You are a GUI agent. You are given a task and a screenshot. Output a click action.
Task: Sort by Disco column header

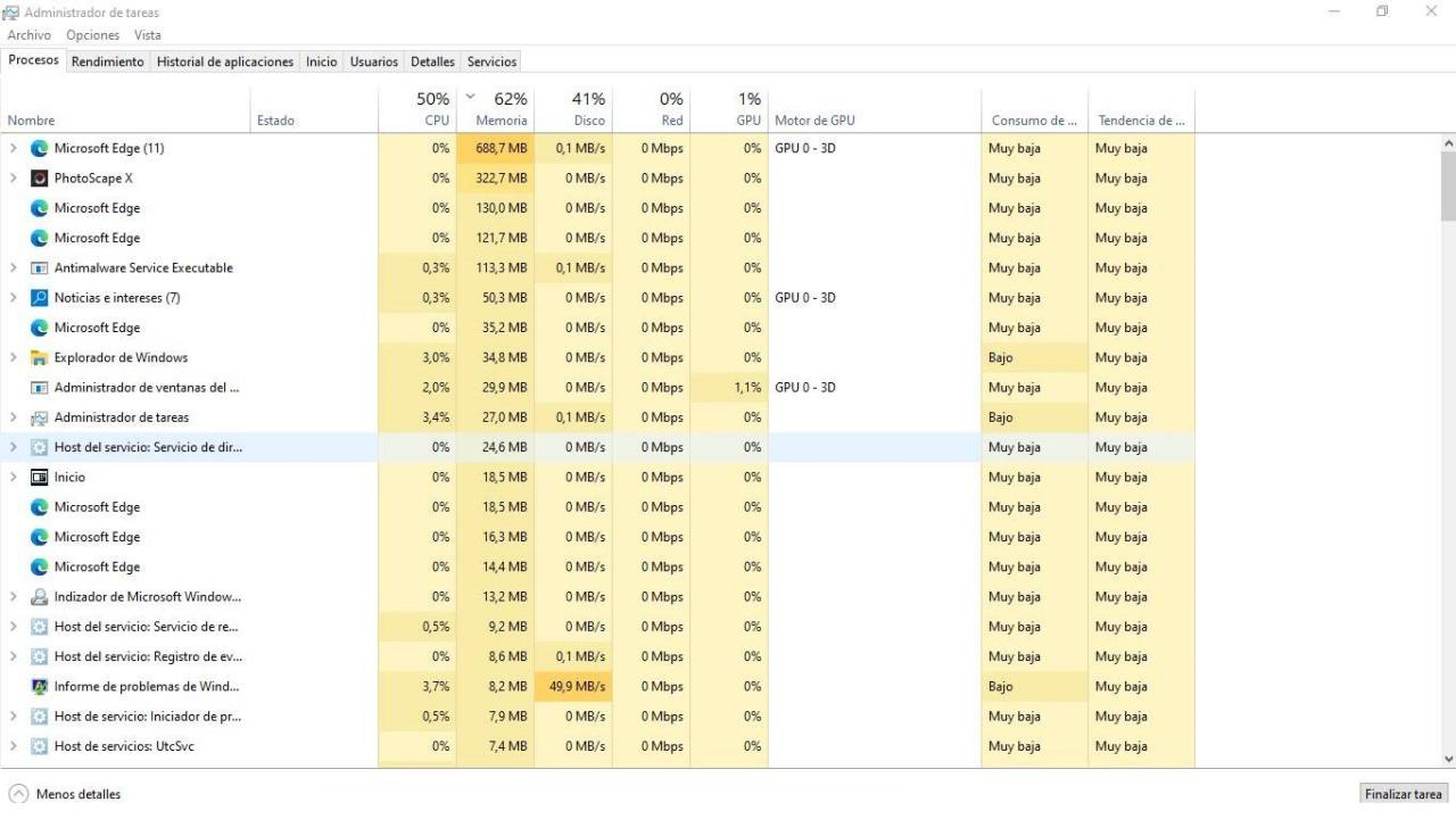[574, 110]
